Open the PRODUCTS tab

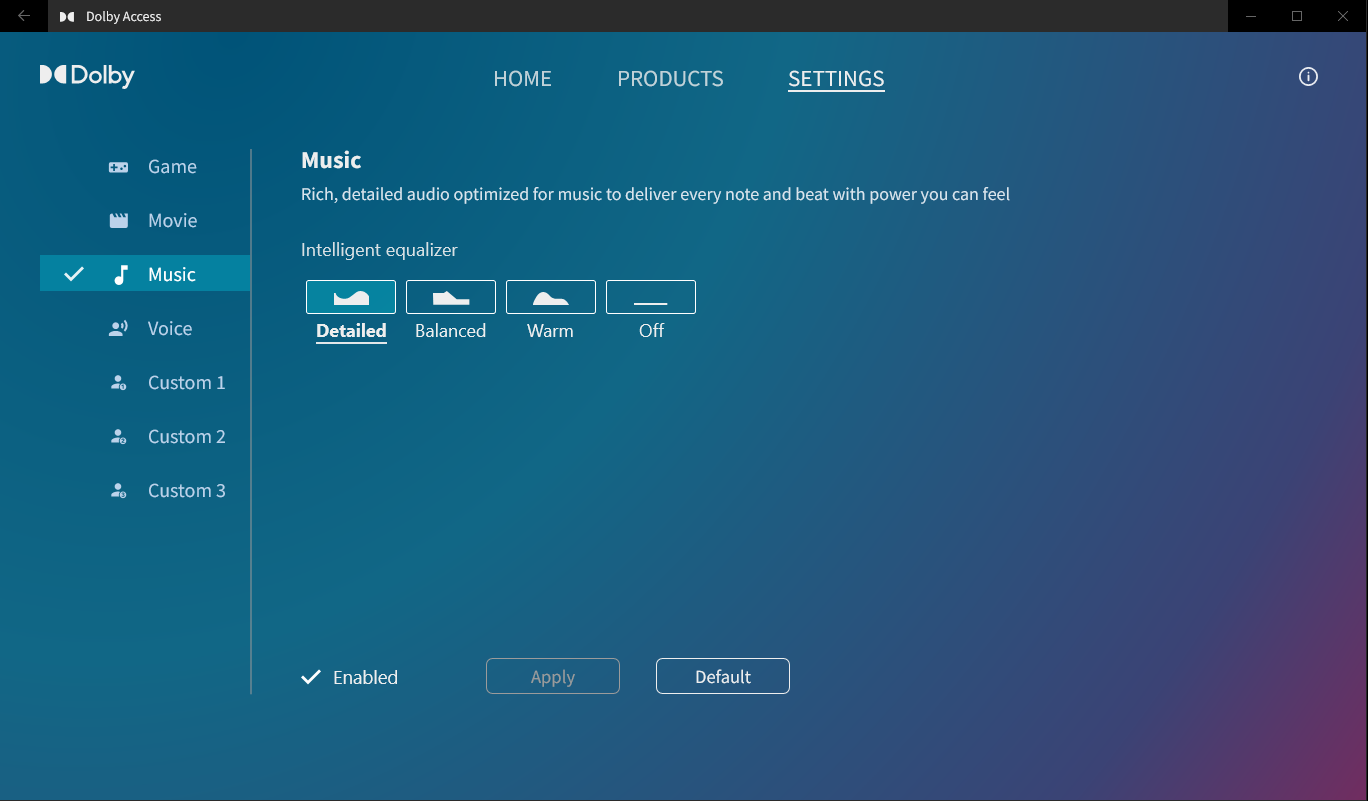click(670, 79)
